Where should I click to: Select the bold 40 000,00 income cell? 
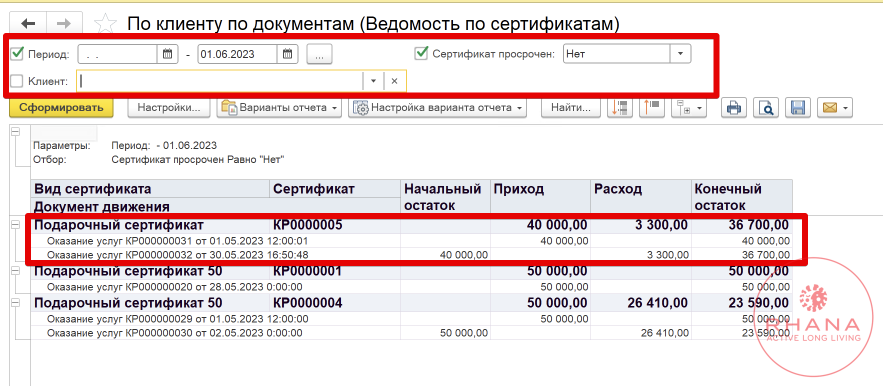pyautogui.click(x=541, y=225)
